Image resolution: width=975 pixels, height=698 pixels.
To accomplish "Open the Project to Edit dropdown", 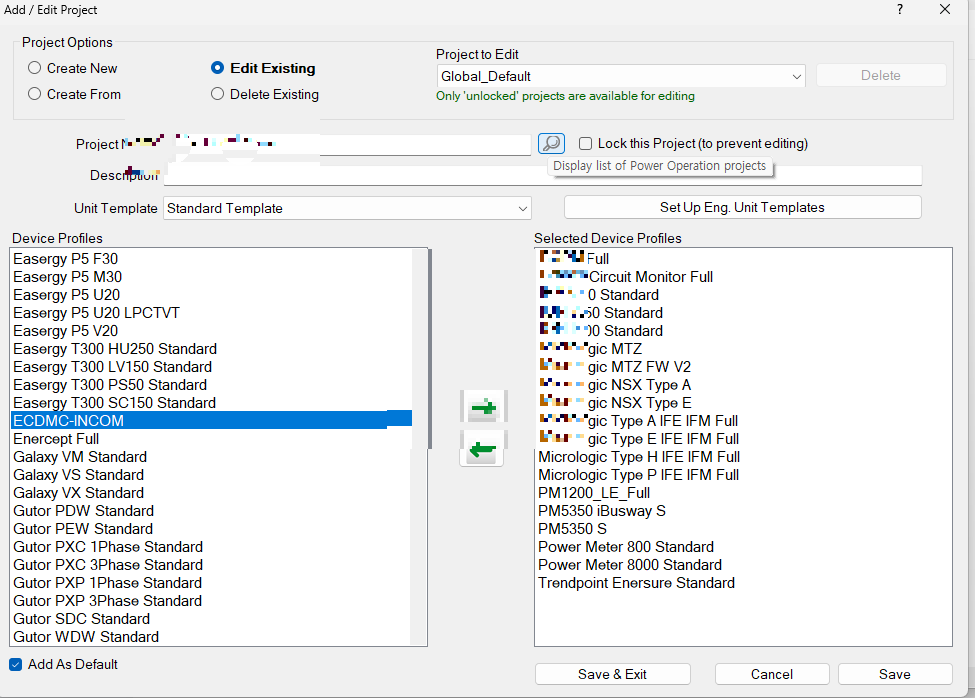I will pyautogui.click(x=621, y=76).
